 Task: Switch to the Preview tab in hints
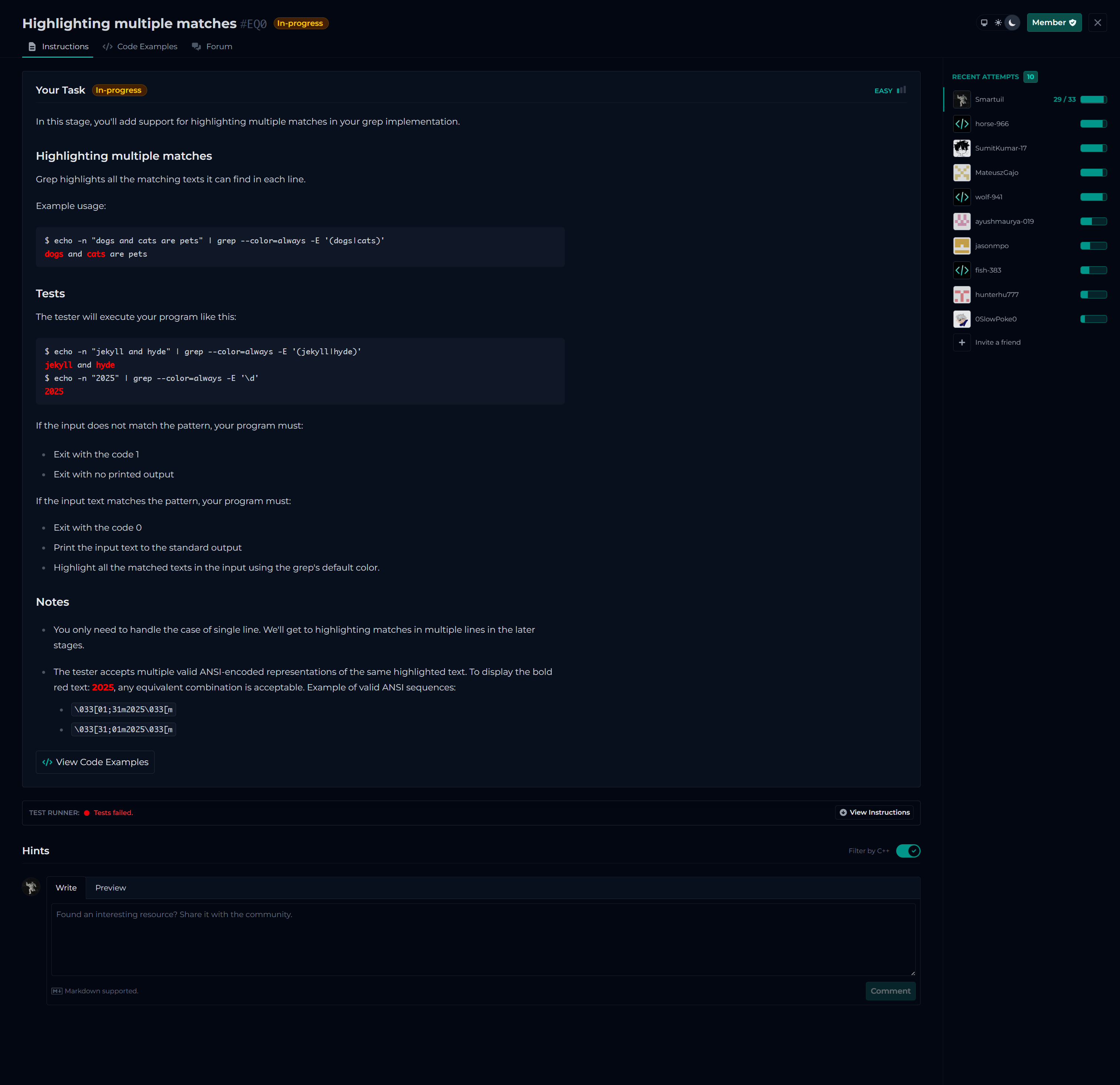click(x=110, y=888)
